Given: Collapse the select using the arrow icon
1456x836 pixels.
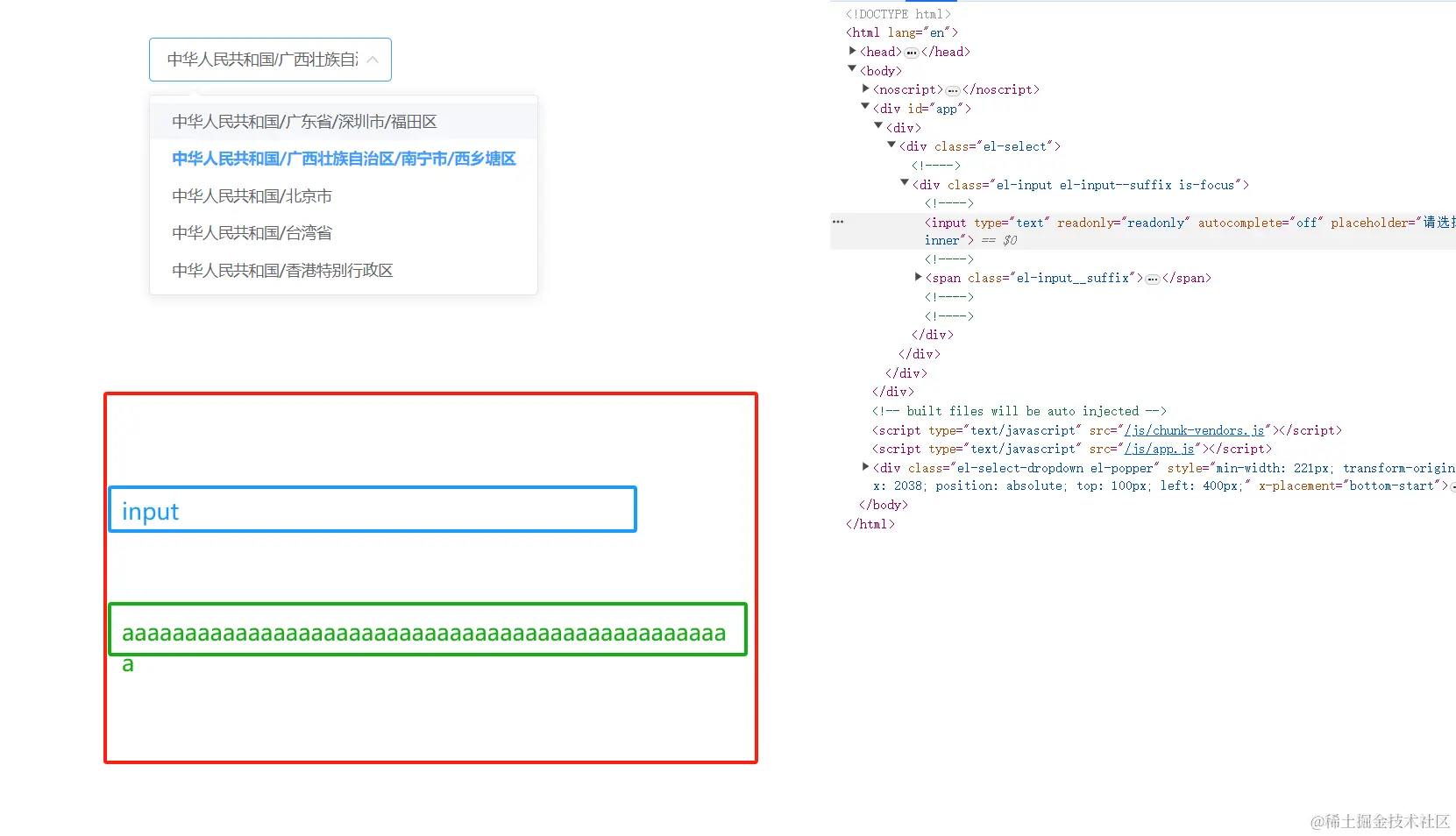Looking at the screenshot, I should [x=373, y=60].
